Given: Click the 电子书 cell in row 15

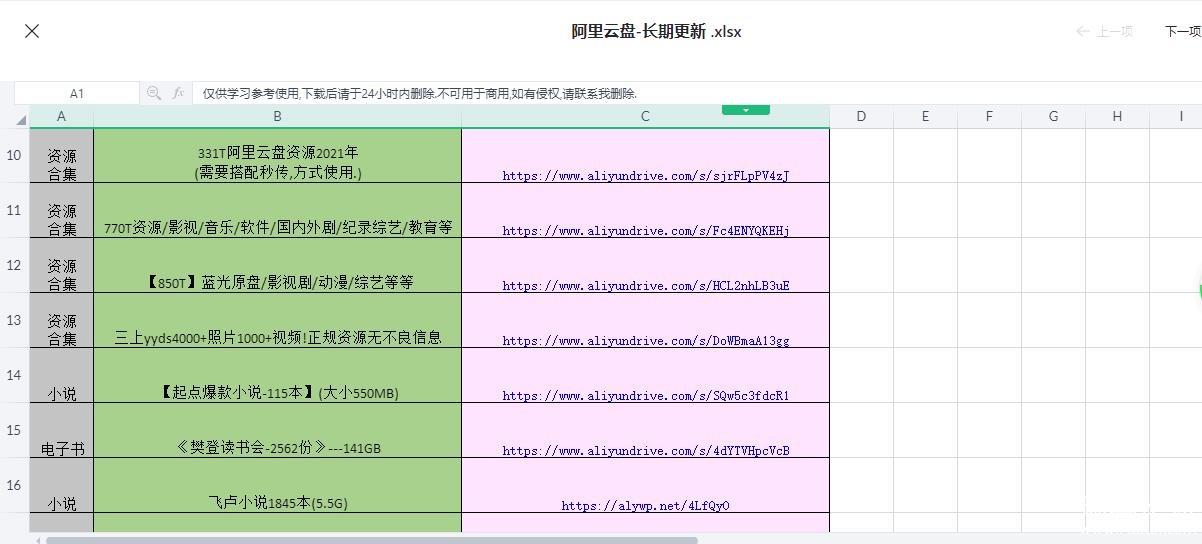Looking at the screenshot, I should [61, 430].
